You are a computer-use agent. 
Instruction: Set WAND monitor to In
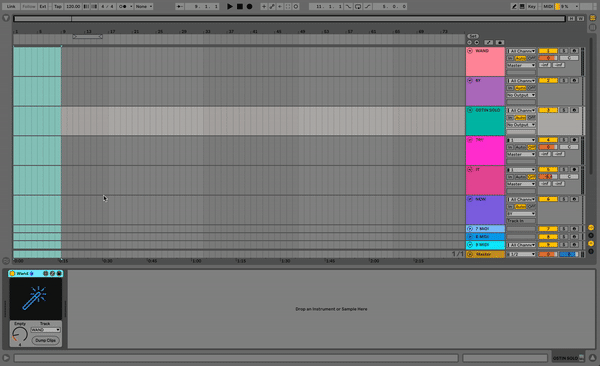pyautogui.click(x=510, y=58)
